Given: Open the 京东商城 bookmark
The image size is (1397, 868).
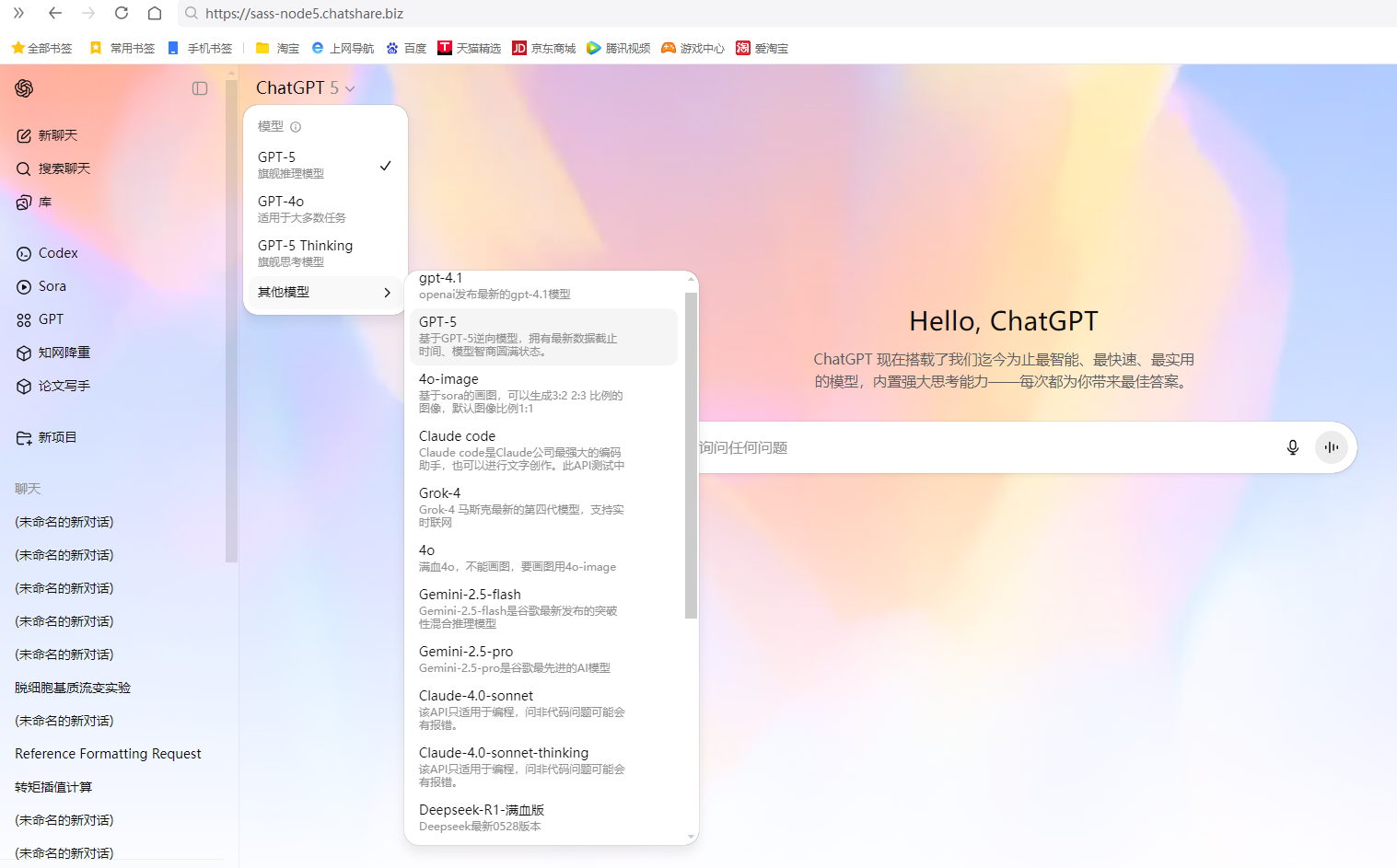Looking at the screenshot, I should [544, 48].
